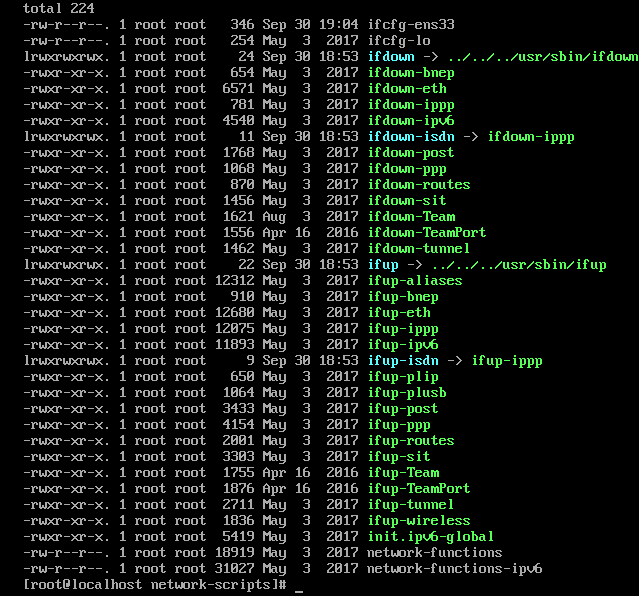Click the ifup-eth filename
The width and height of the screenshot is (639, 596).
(x=399, y=313)
